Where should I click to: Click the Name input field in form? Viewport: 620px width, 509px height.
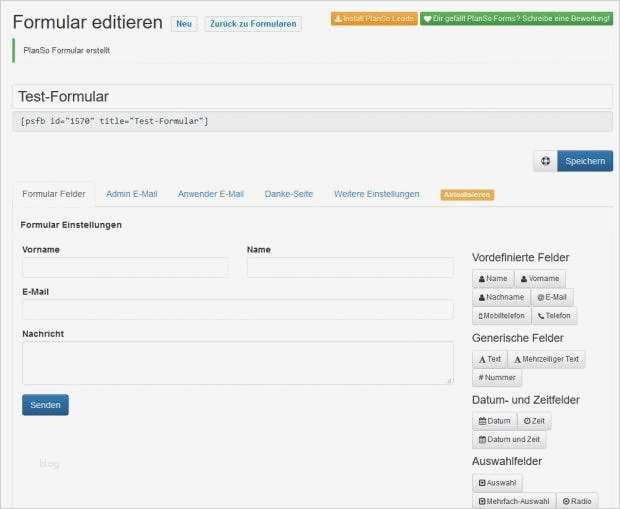point(350,268)
